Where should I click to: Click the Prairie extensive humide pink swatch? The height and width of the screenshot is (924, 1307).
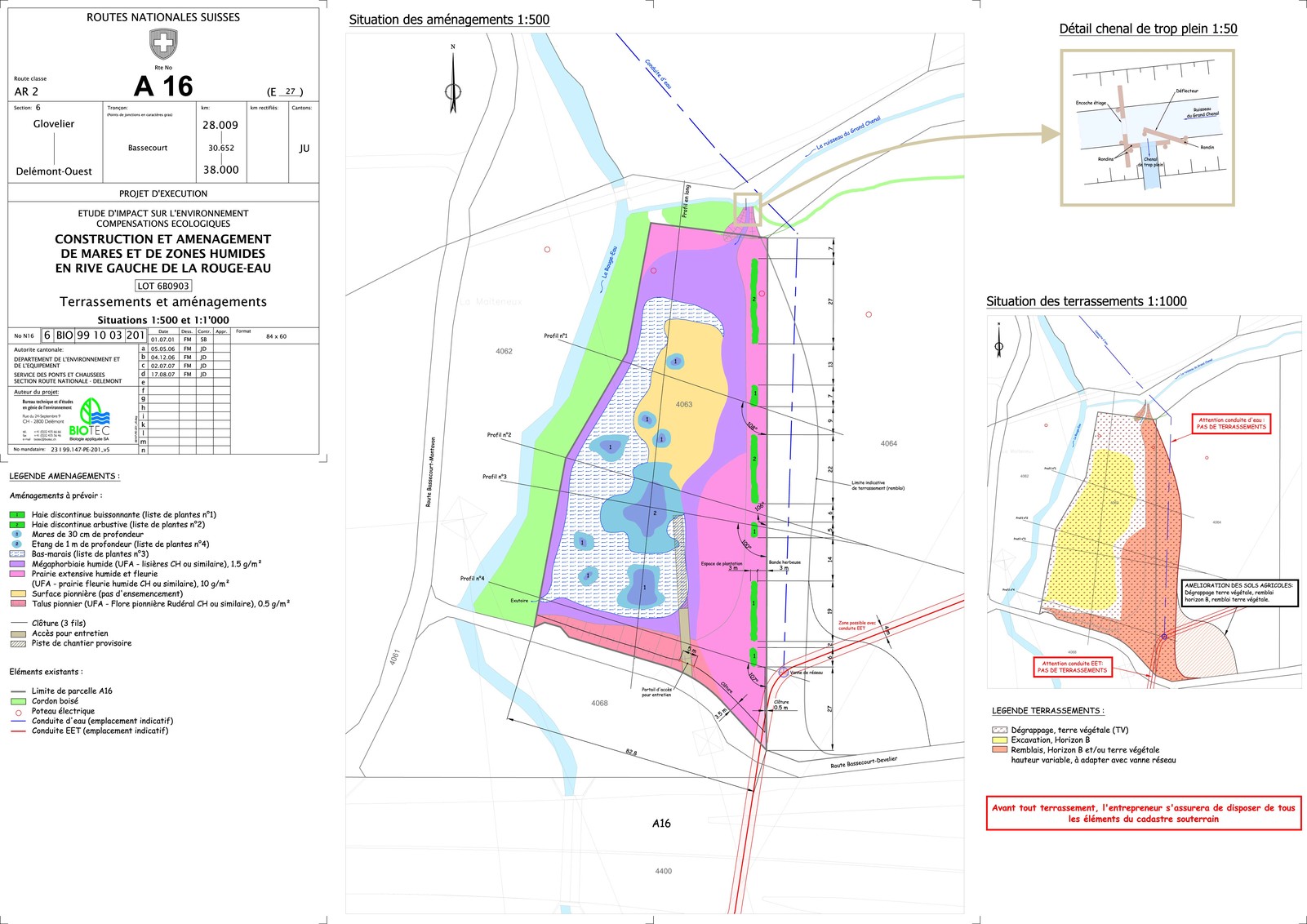coord(17,574)
